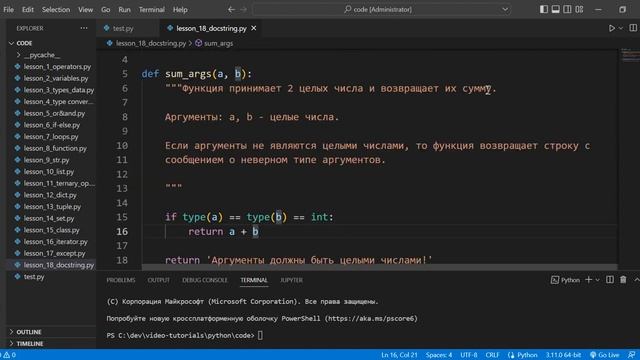This screenshot has width=640, height=360.
Task: Kill terminal with trash icon
Action: click(623, 280)
